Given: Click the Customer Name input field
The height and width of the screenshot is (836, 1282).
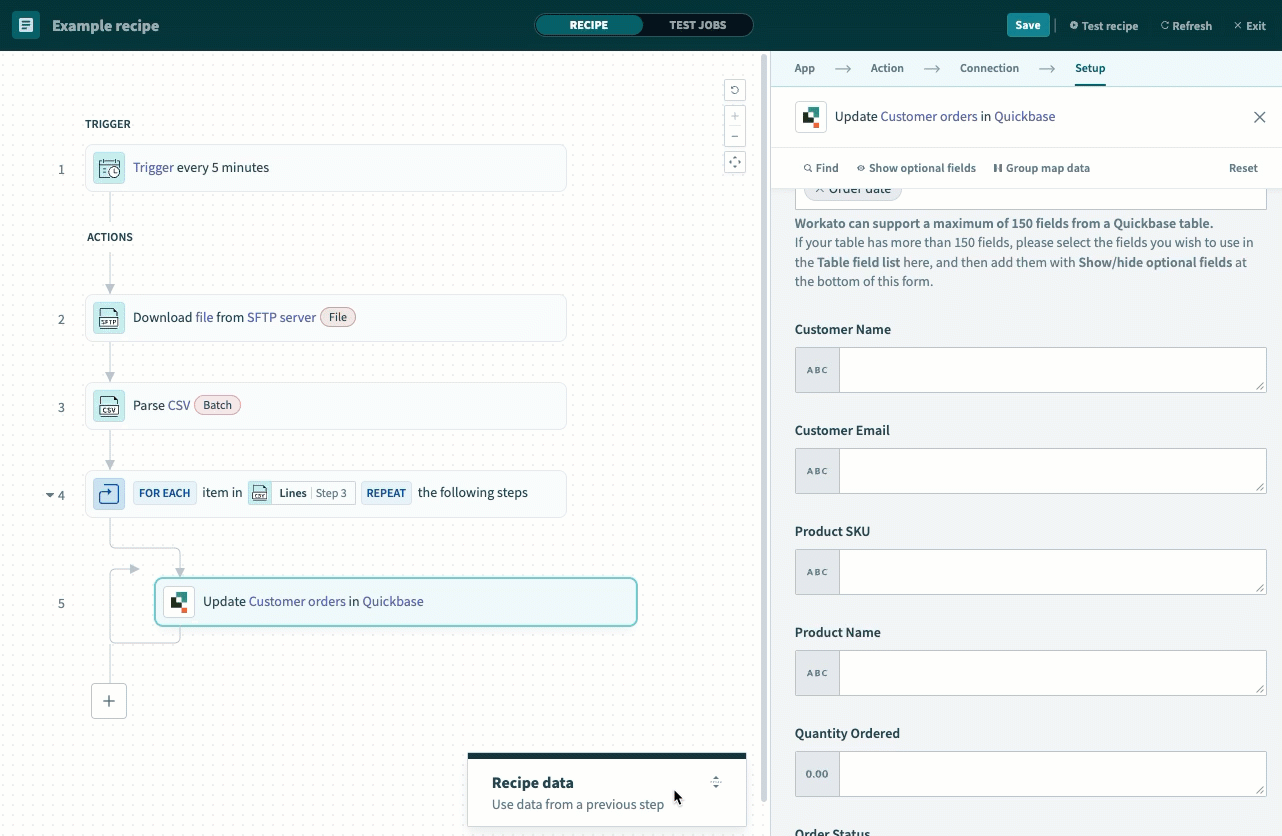Looking at the screenshot, I should 1052,370.
